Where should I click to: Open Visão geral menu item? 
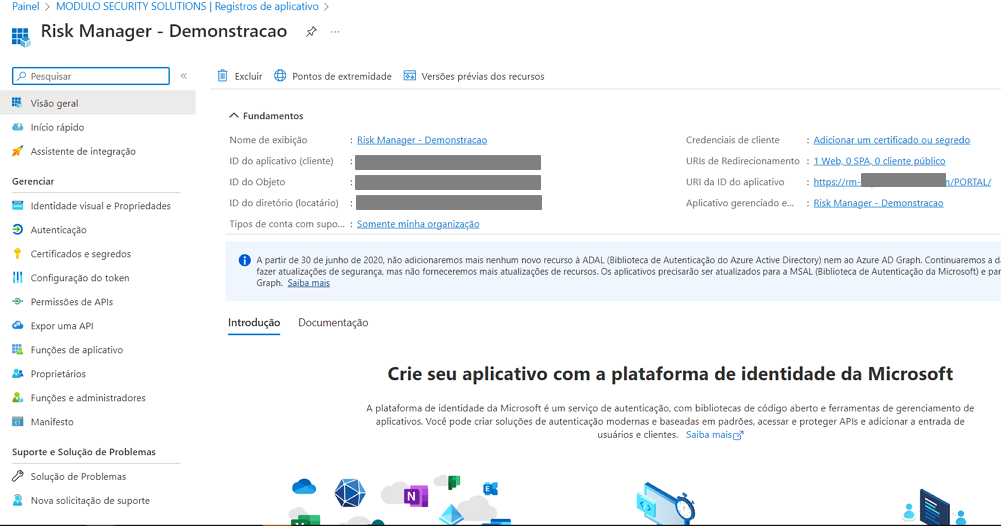click(98, 103)
